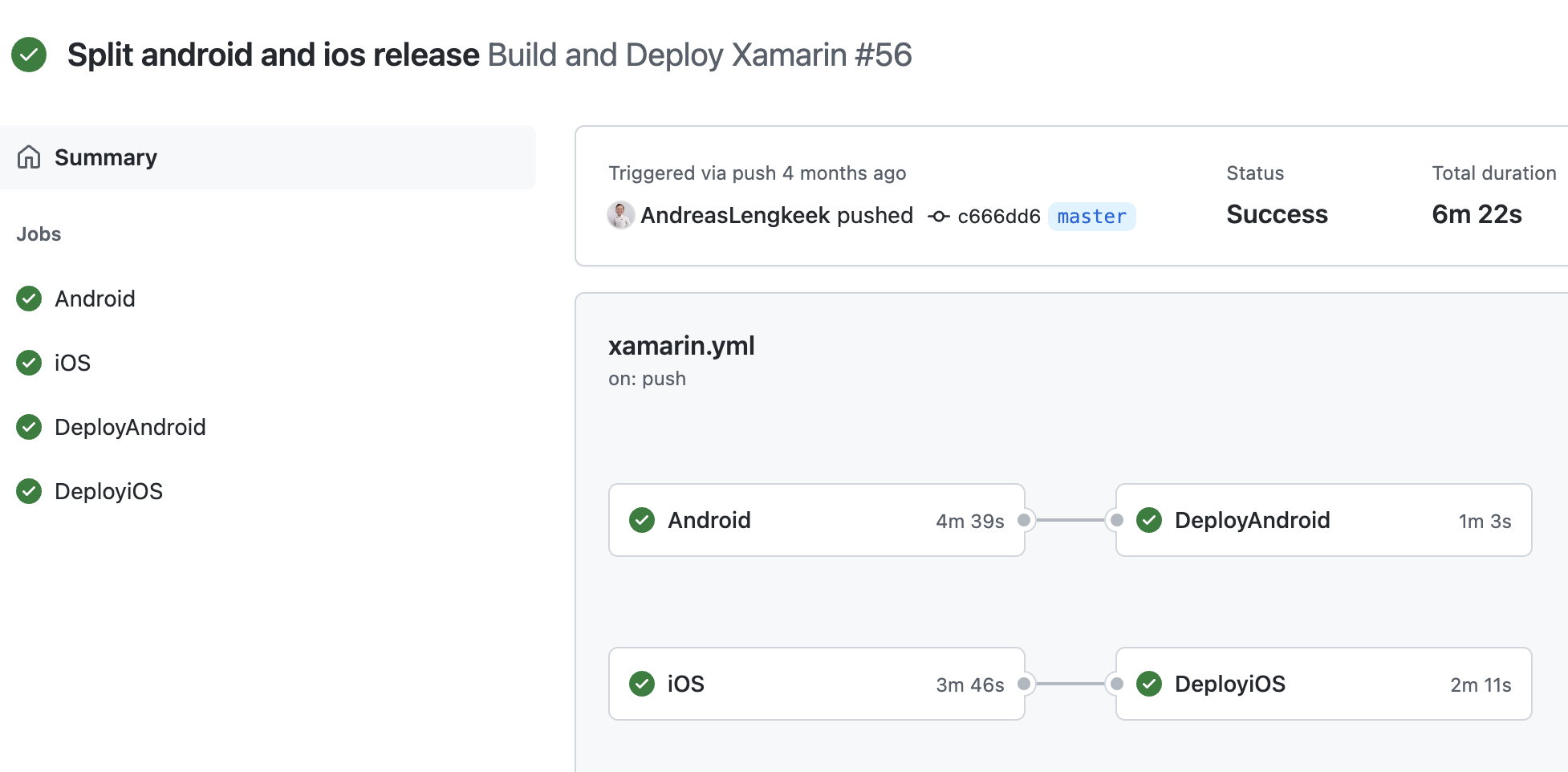
Task: Open commit c666dd6 link
Action: (998, 217)
